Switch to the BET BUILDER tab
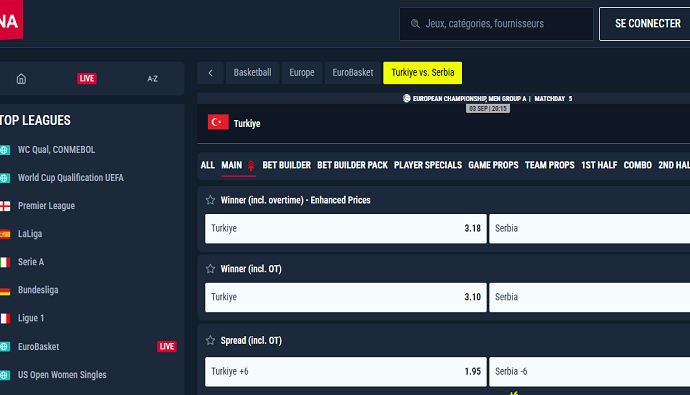690x395 pixels. (x=286, y=165)
